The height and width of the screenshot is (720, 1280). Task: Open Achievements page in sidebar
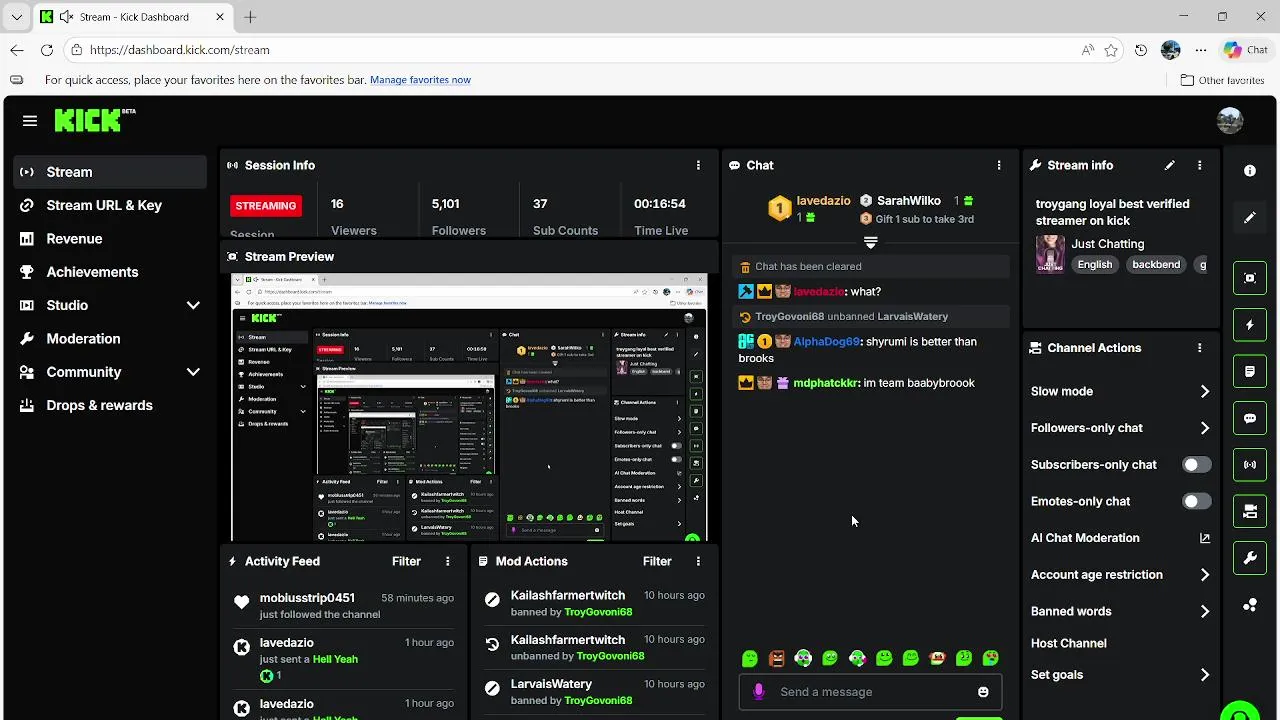click(x=110, y=272)
